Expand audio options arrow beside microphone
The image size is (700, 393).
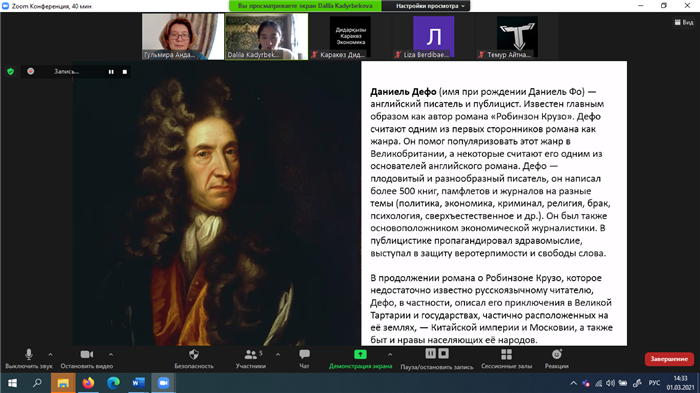[x=50, y=355]
